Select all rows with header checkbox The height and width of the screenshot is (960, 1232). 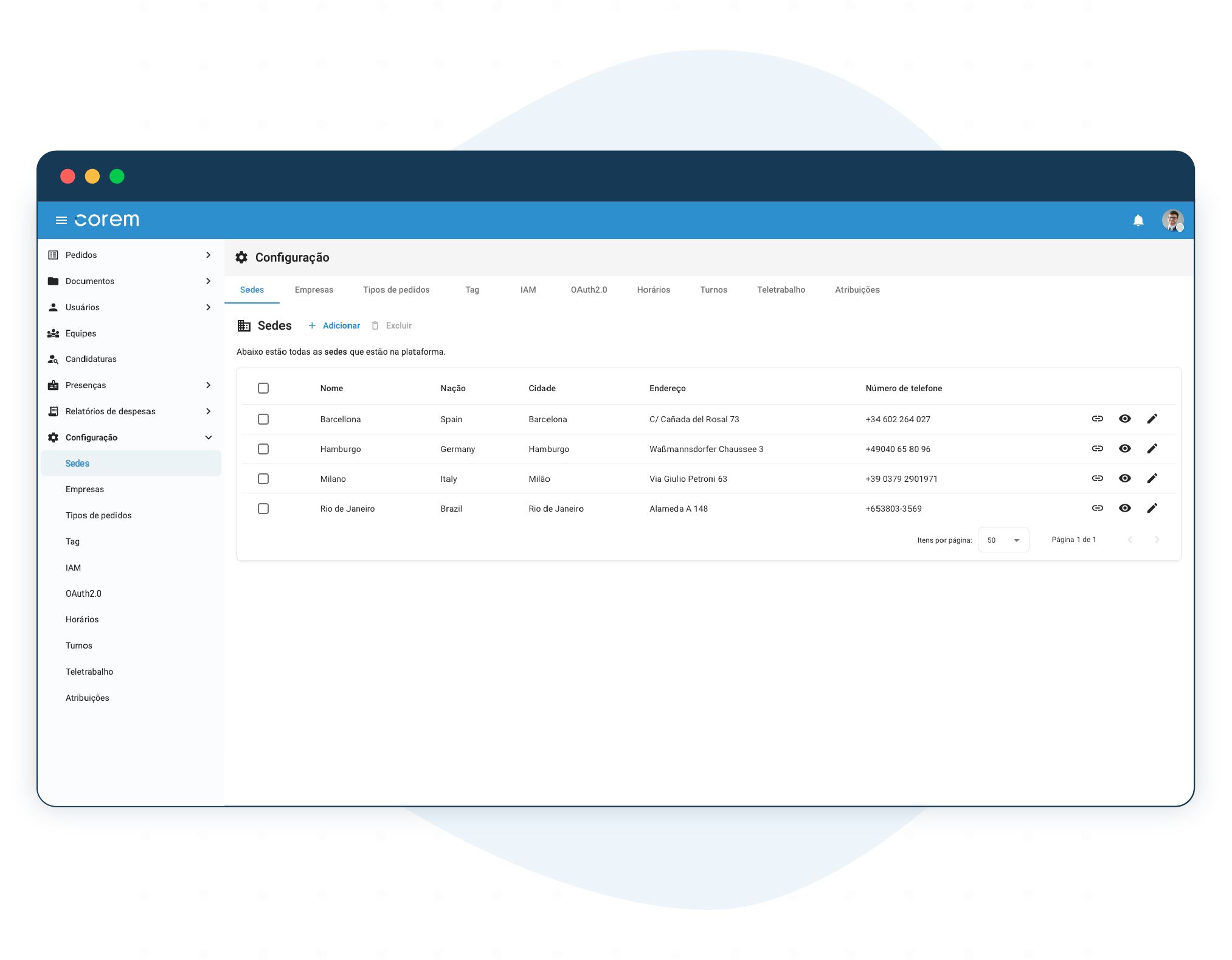tap(263, 388)
